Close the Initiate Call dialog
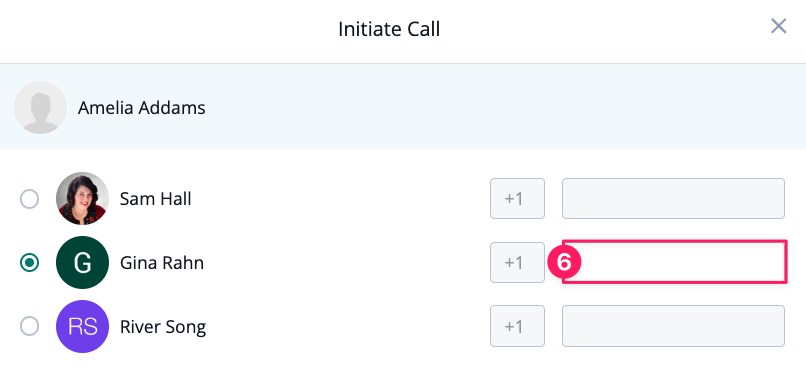The width and height of the screenshot is (806, 370). click(778, 26)
